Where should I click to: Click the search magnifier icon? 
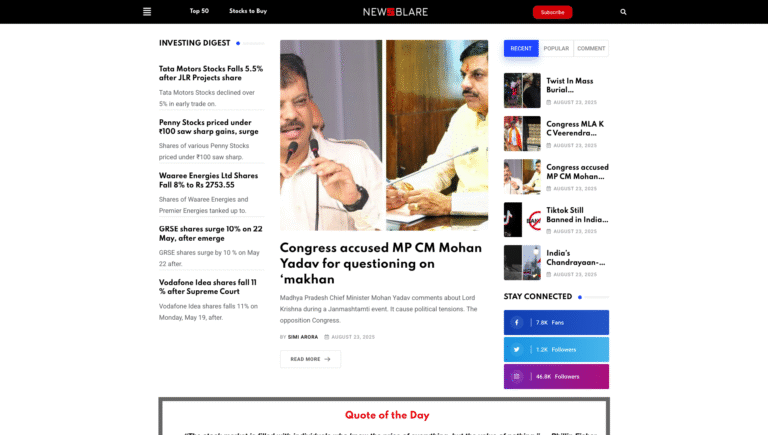(623, 12)
